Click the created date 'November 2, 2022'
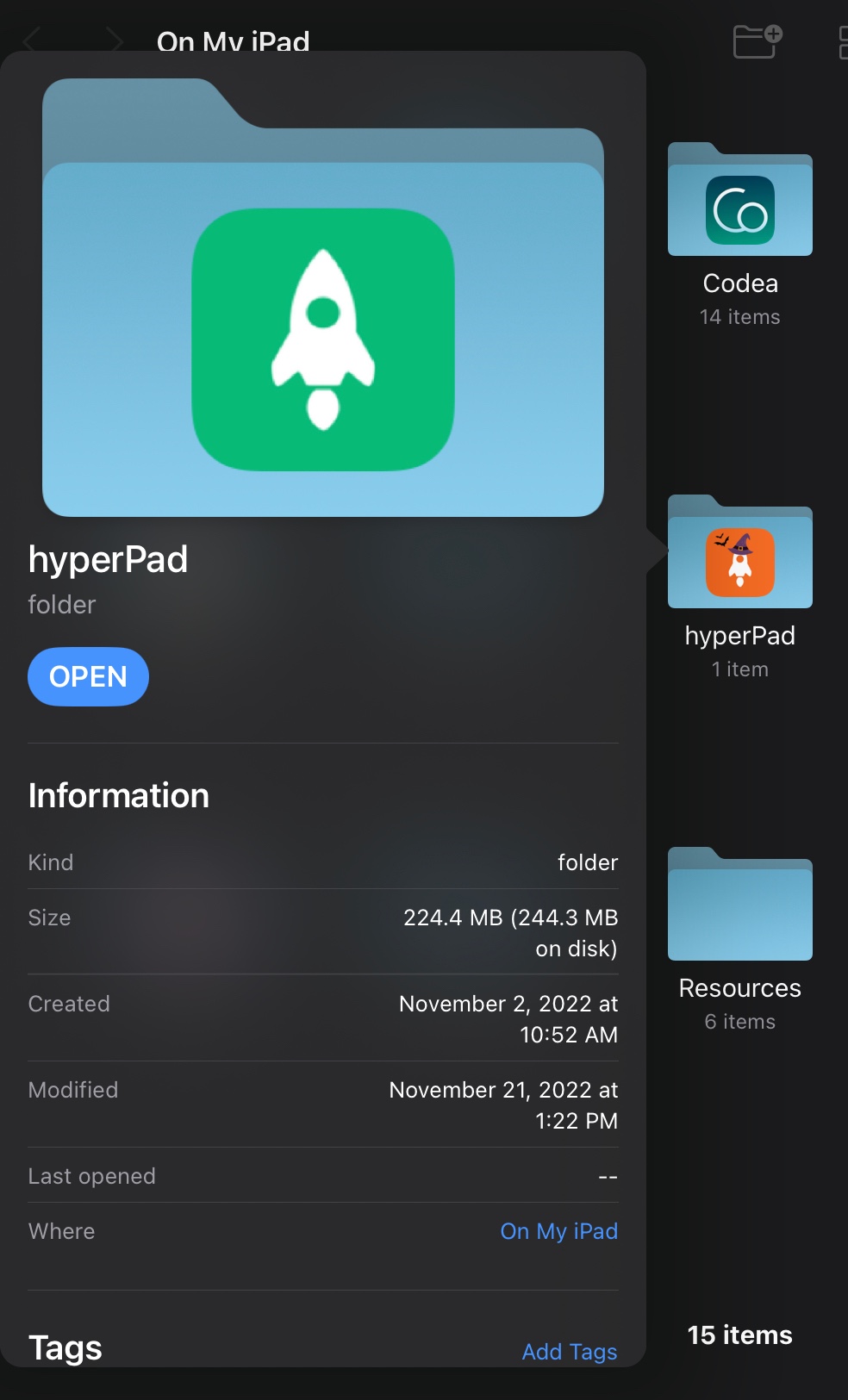 (x=496, y=1004)
